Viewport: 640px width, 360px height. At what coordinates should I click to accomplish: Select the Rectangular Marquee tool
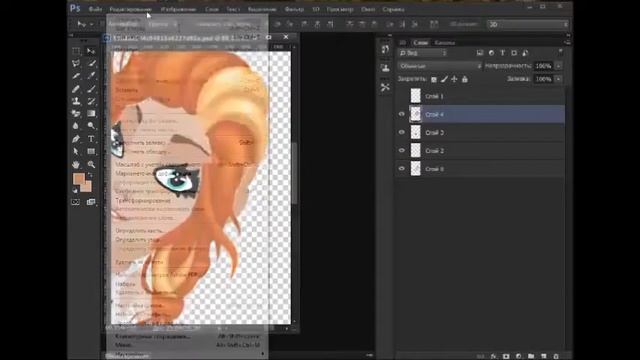[76, 51]
